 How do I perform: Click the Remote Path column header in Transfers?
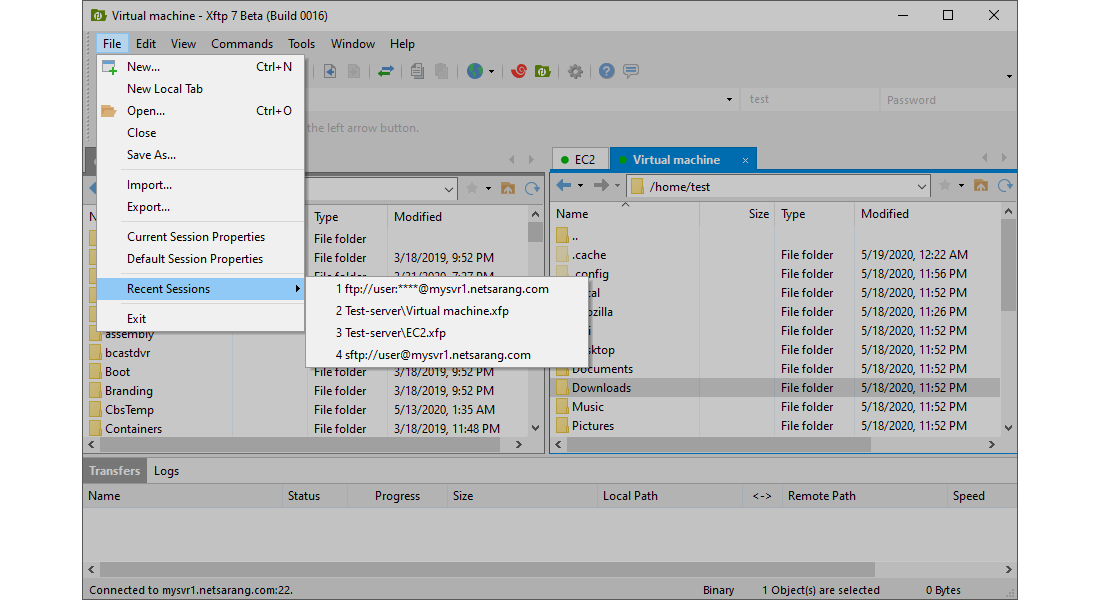[x=864, y=496]
